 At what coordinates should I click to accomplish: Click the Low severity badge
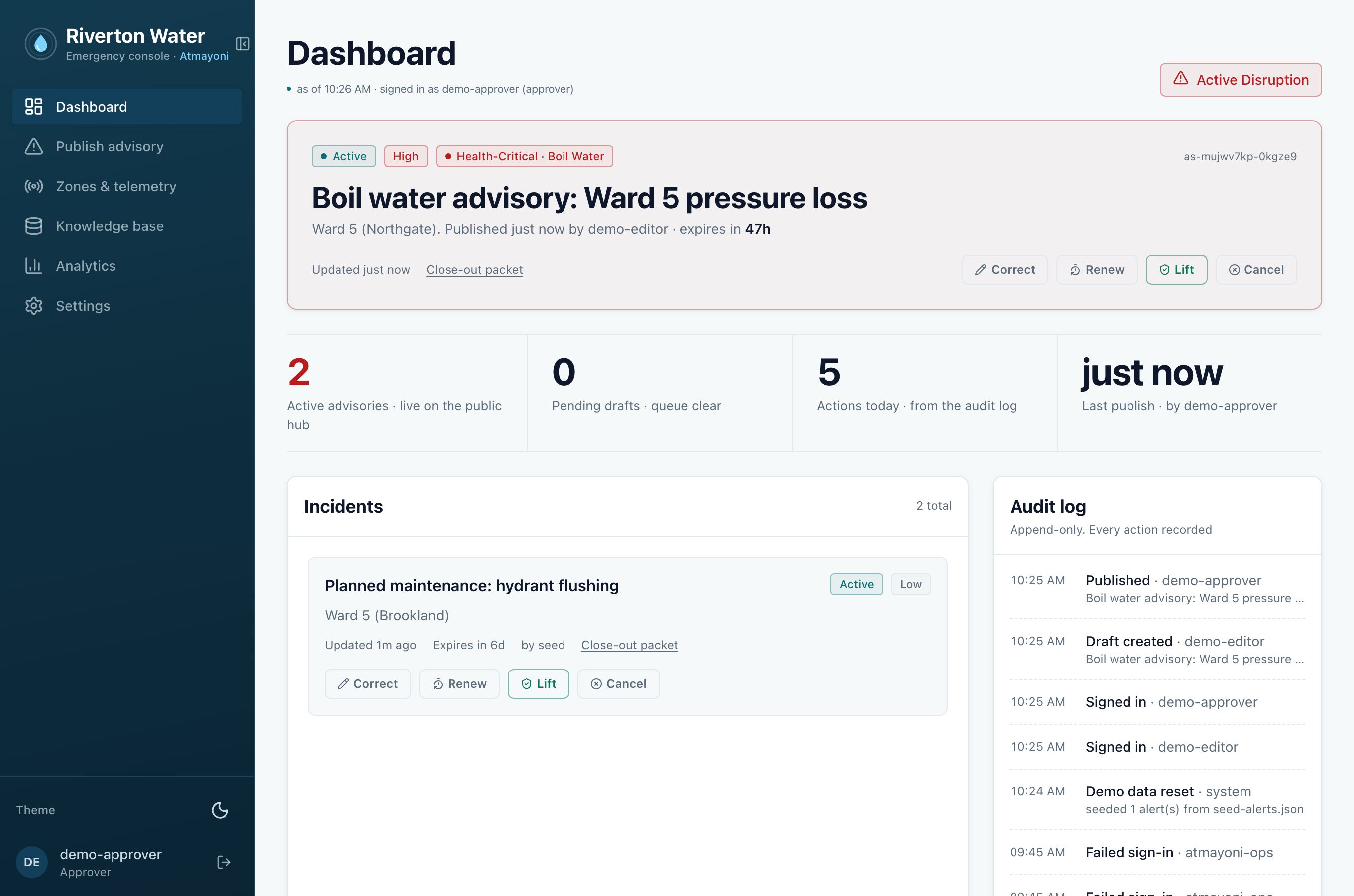point(910,584)
